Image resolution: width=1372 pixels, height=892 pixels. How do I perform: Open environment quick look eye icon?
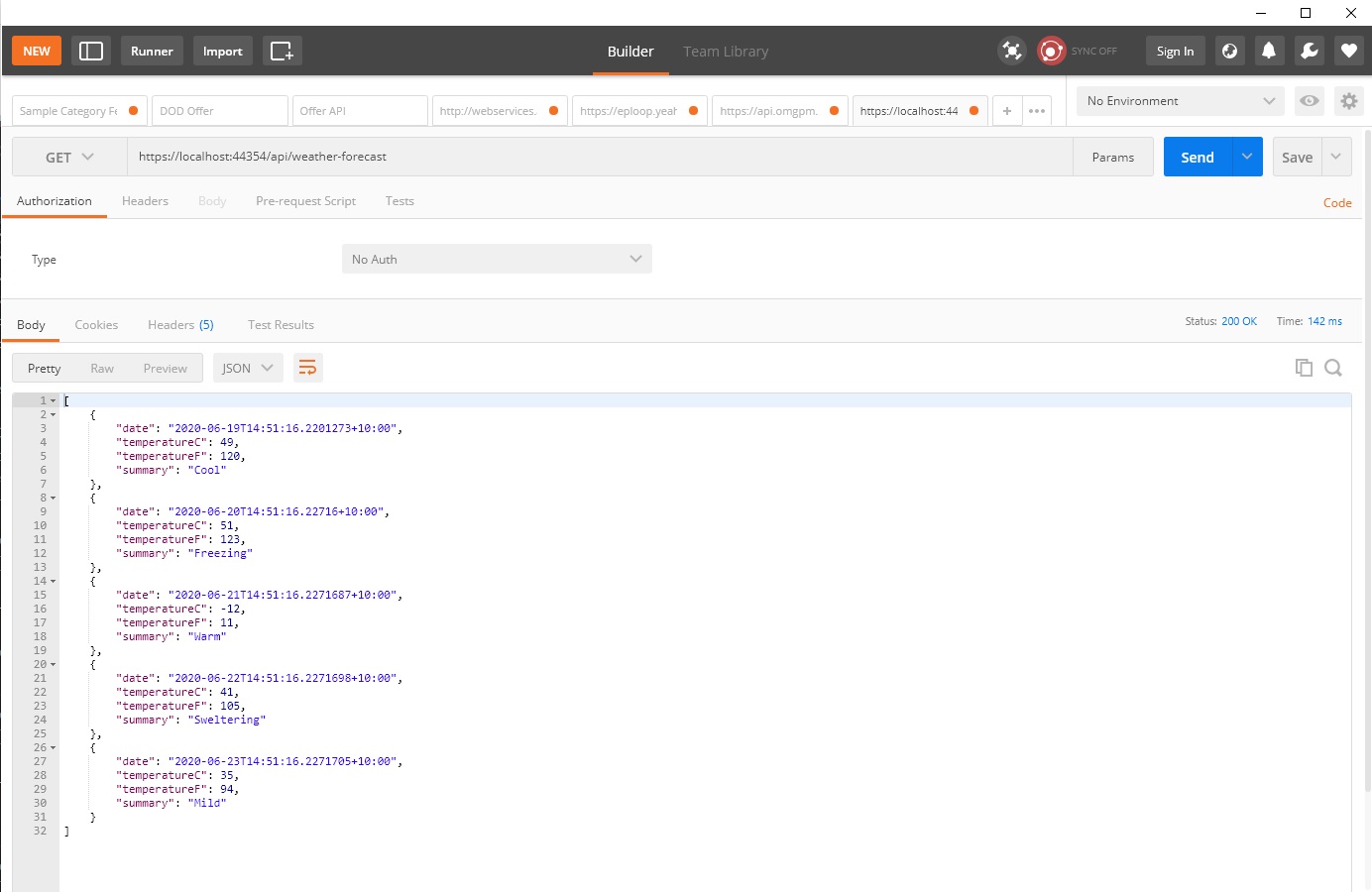(x=1310, y=101)
